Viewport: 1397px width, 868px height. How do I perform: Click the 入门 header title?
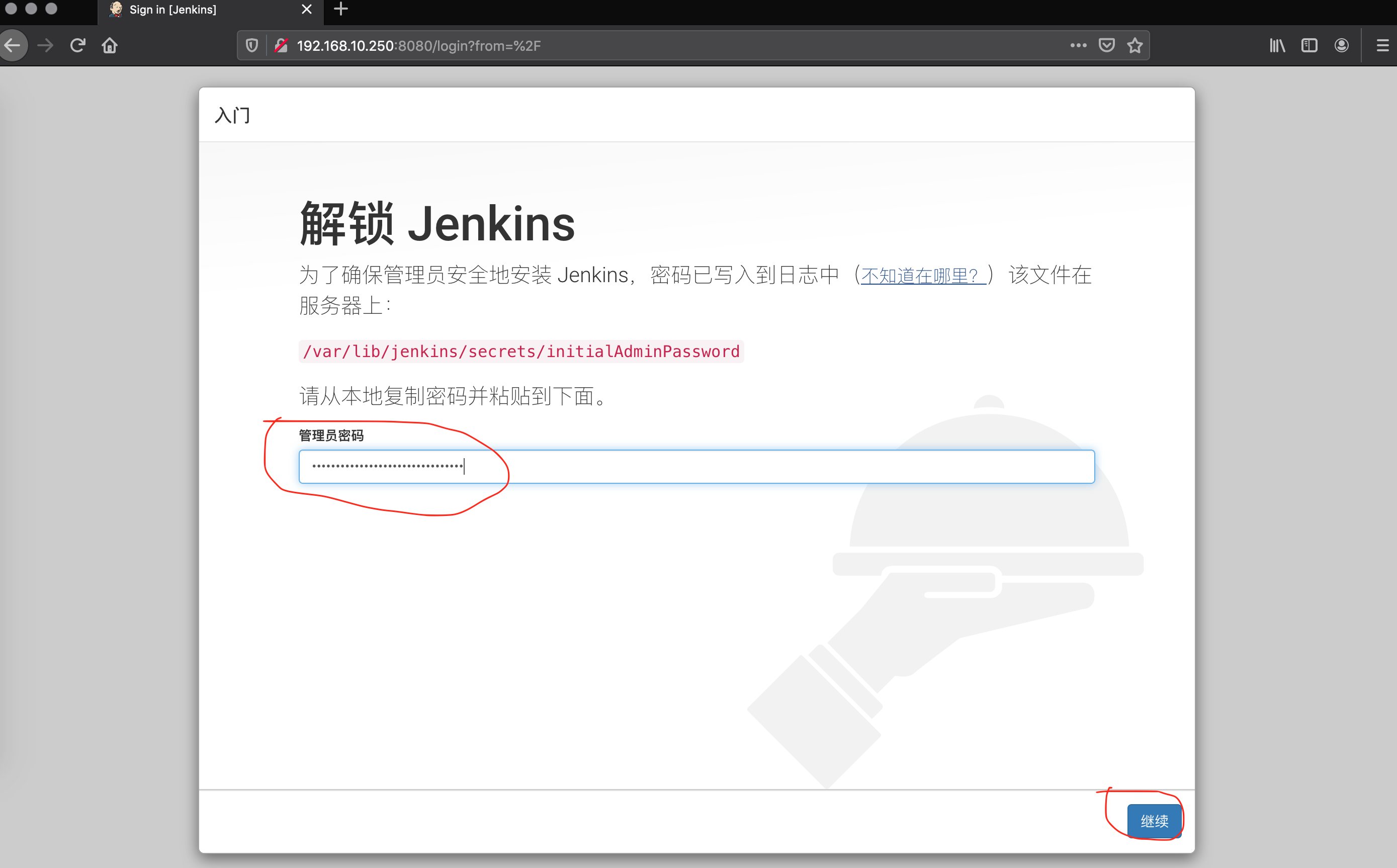(x=232, y=115)
